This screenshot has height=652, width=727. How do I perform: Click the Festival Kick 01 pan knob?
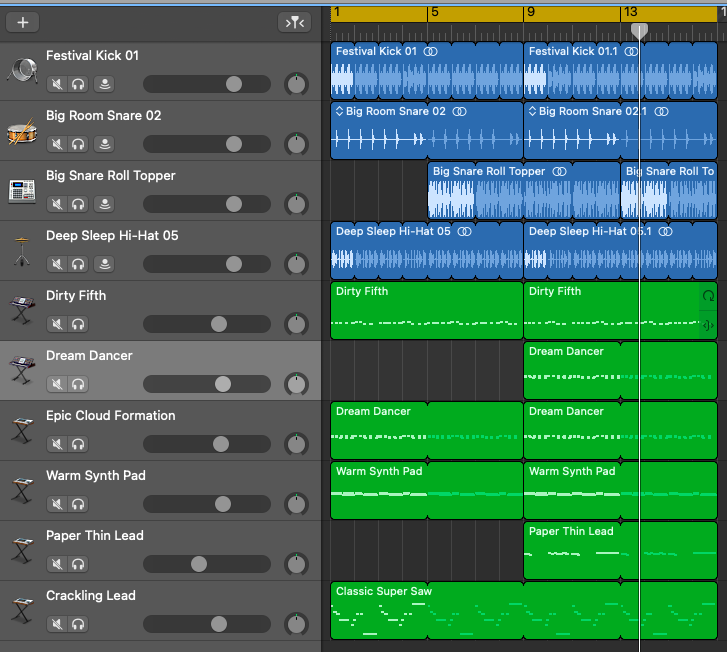tap(296, 84)
